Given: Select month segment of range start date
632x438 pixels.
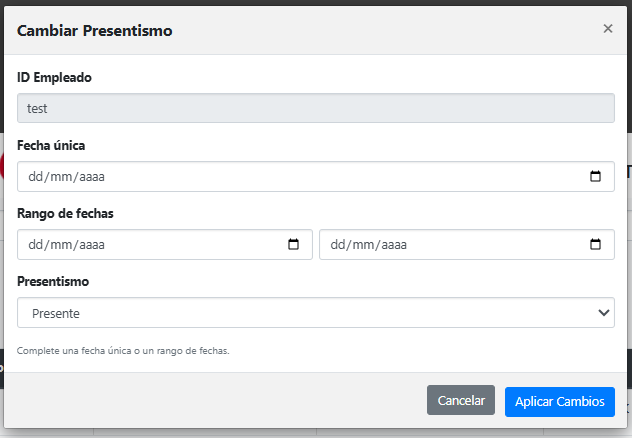Looking at the screenshot, I should 60,245.
